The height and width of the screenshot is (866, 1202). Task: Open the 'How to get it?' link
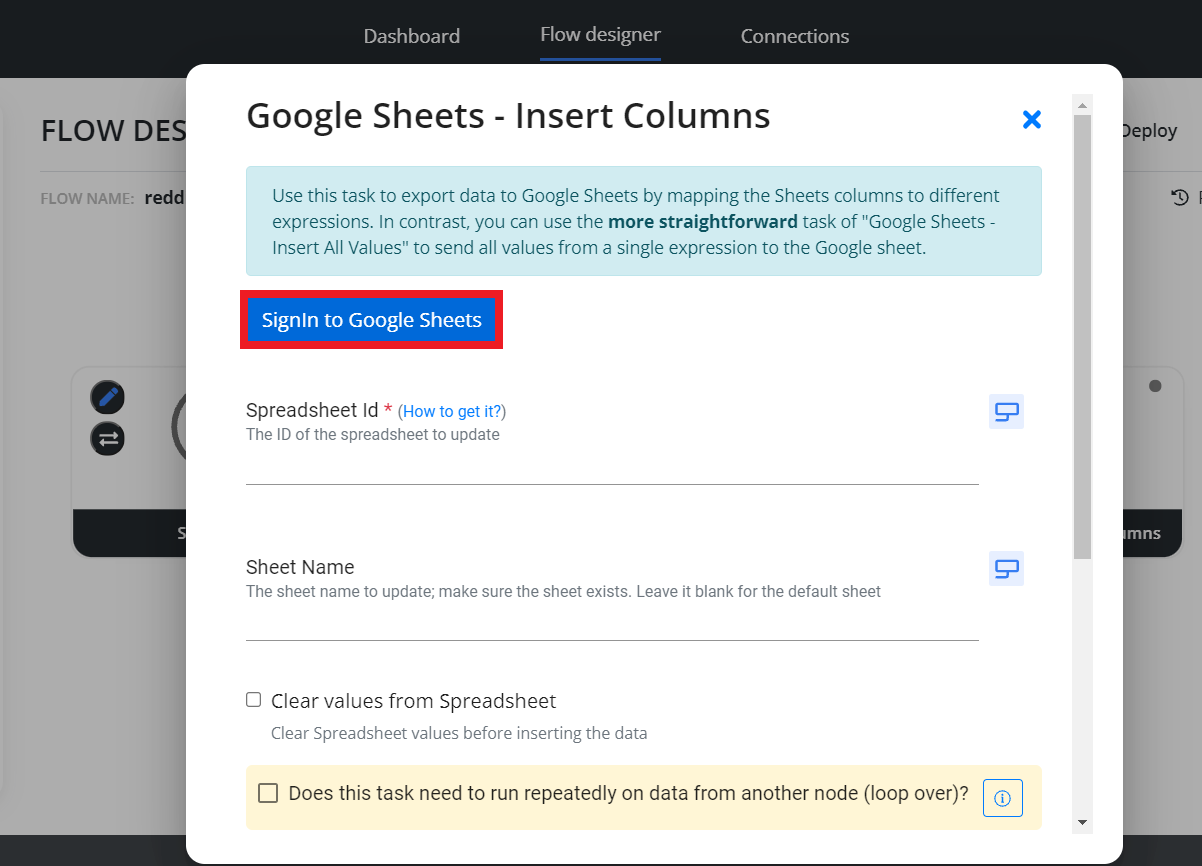click(x=454, y=411)
